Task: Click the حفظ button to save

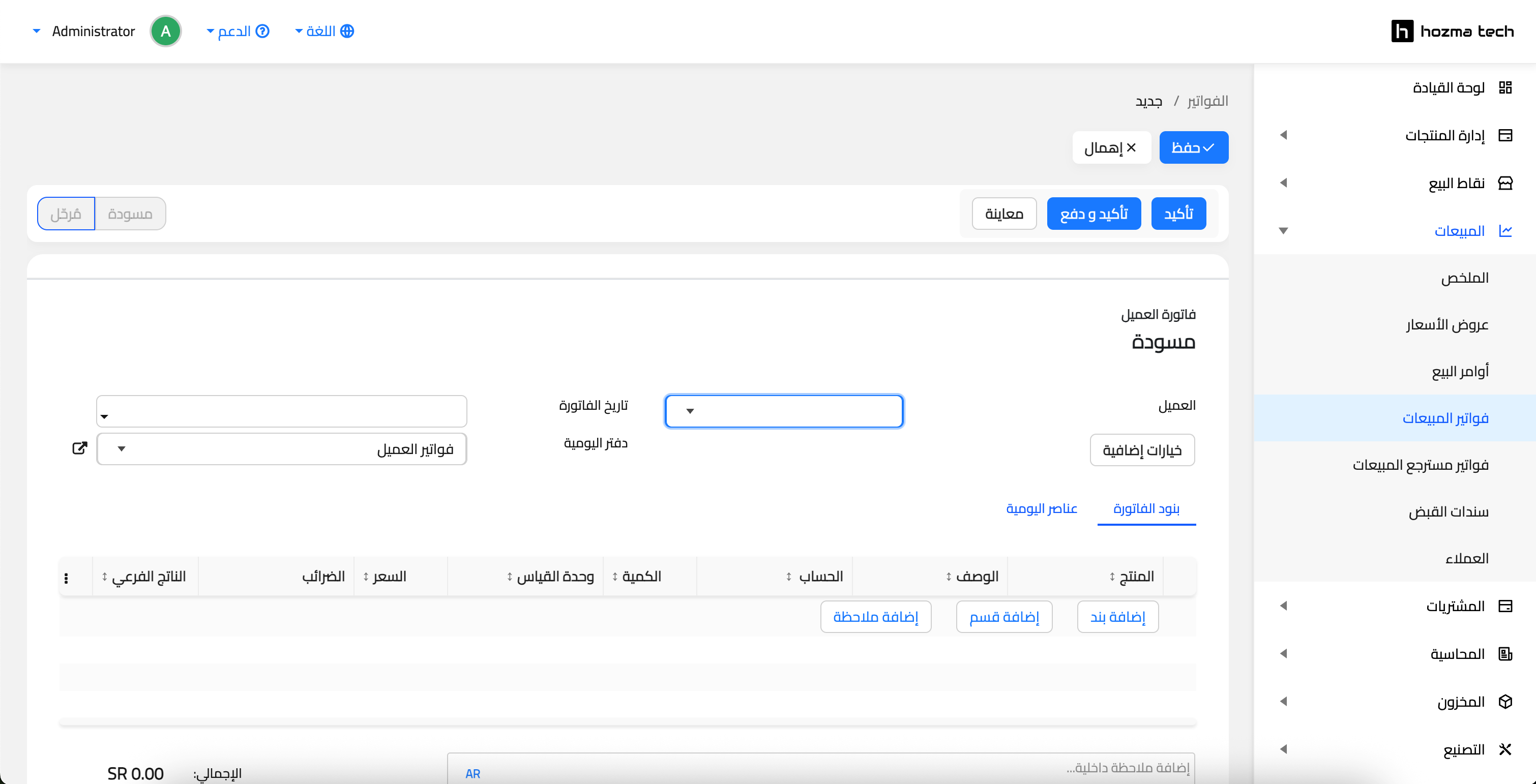Action: pyautogui.click(x=1193, y=147)
